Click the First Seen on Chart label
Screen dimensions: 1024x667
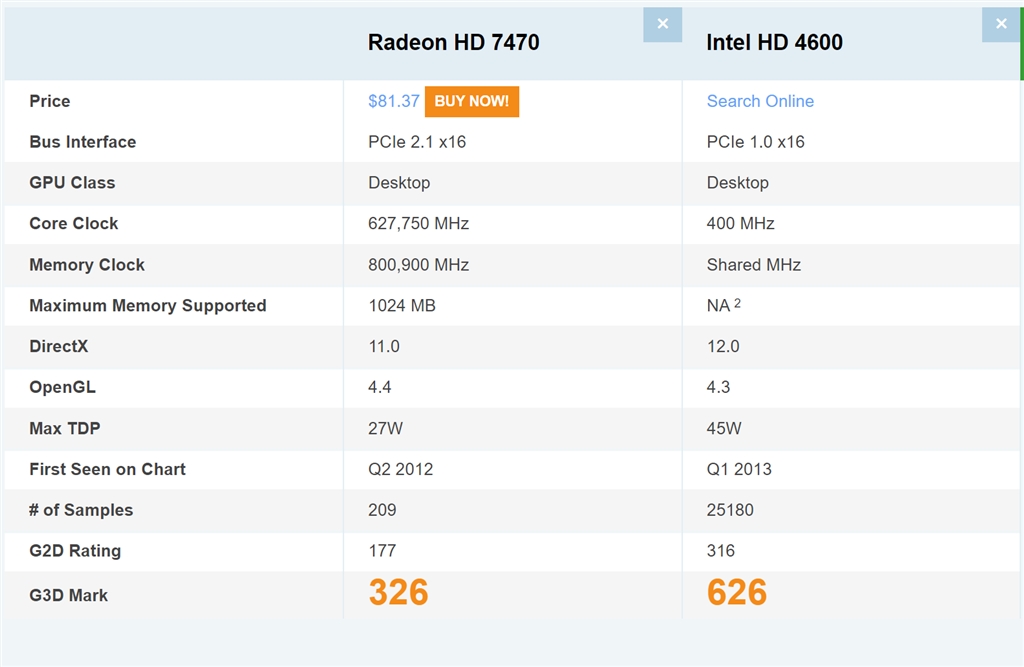108,469
